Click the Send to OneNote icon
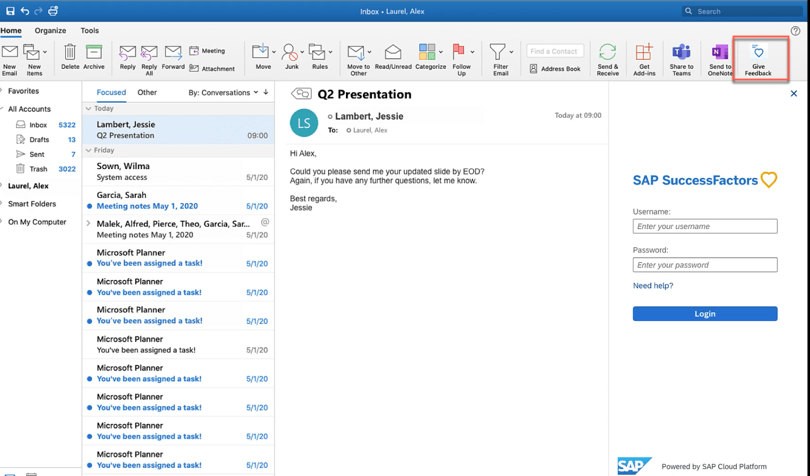The width and height of the screenshot is (810, 476). 720,58
